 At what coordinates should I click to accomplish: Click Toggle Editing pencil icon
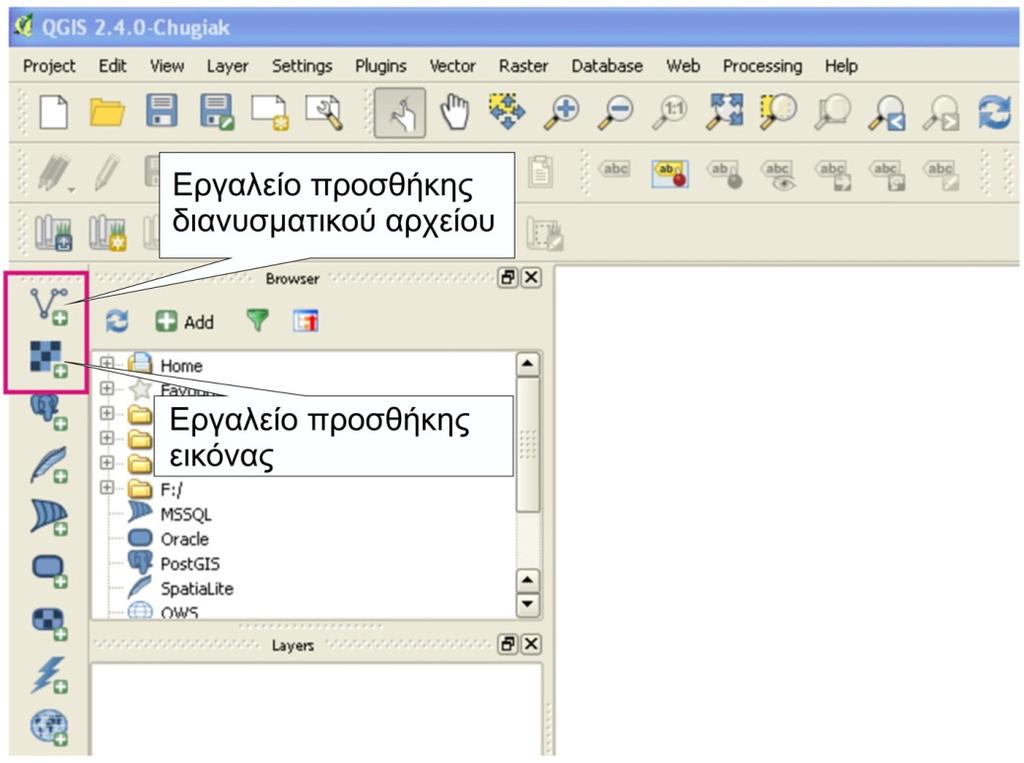click(106, 173)
